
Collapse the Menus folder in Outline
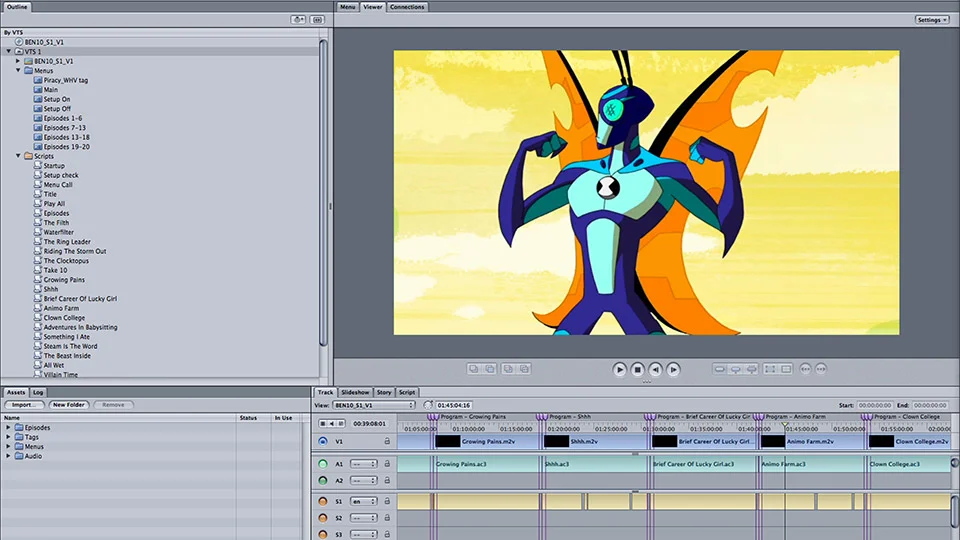[x=18, y=70]
